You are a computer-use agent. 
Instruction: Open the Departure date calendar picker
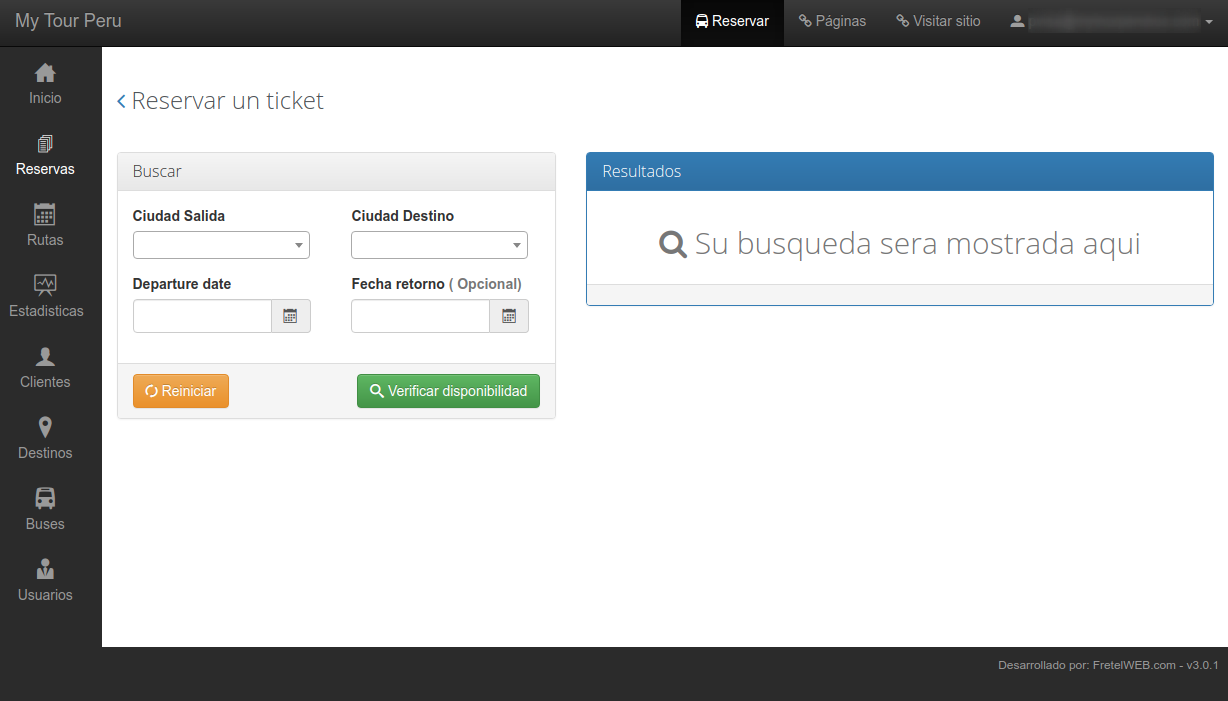pos(290,316)
